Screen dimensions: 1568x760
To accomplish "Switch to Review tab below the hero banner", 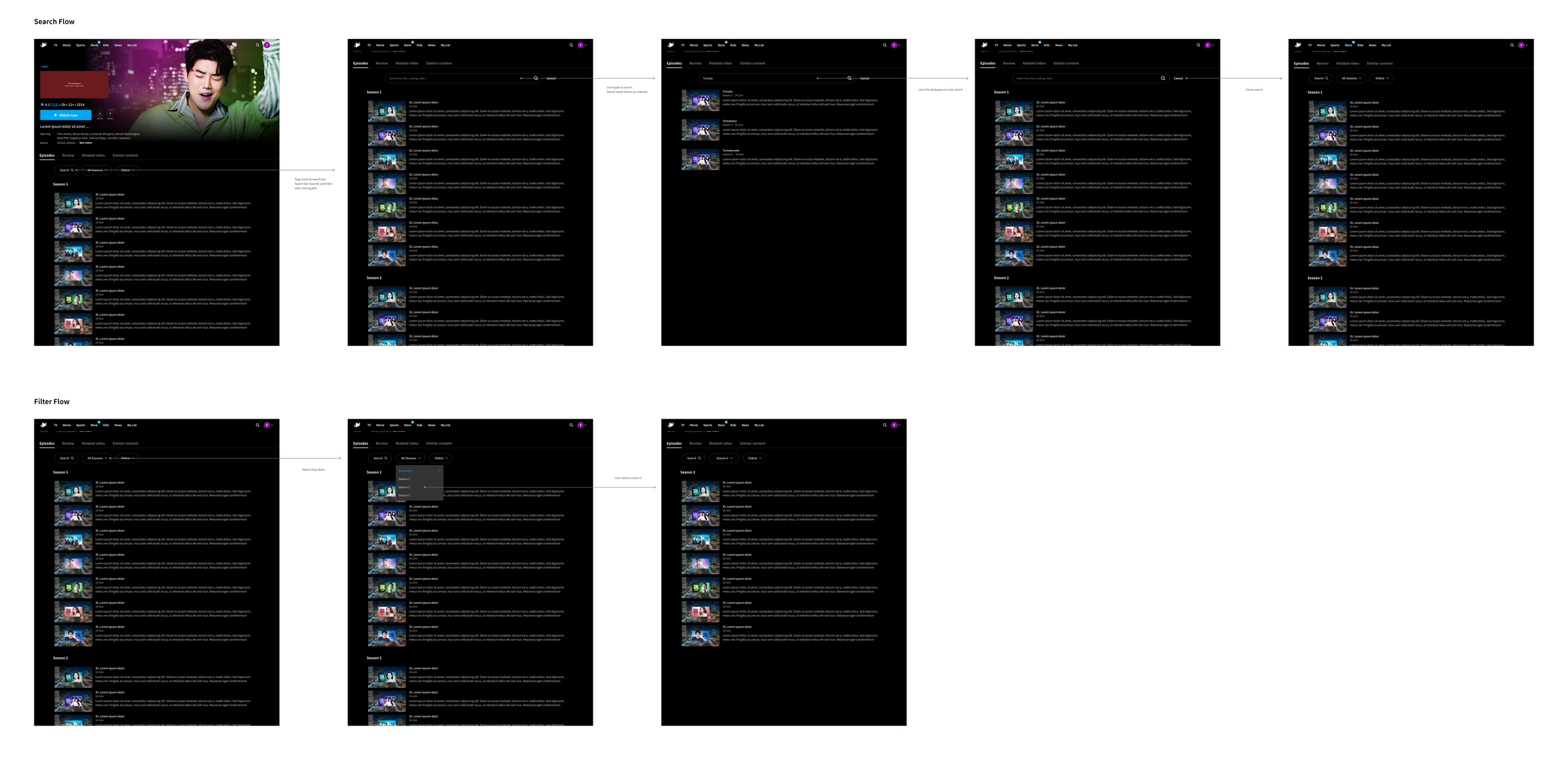I will point(68,156).
